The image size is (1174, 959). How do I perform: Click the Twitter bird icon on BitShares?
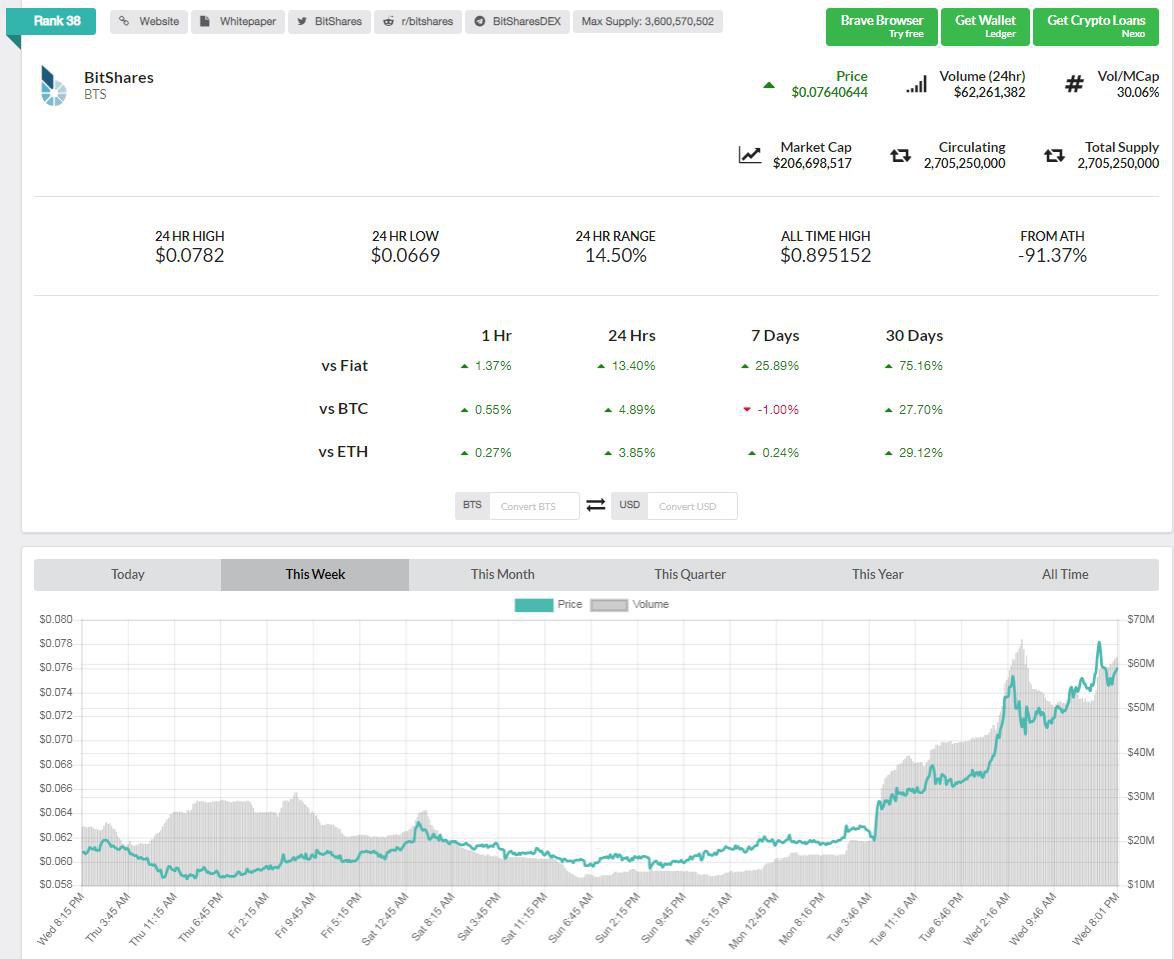301,21
